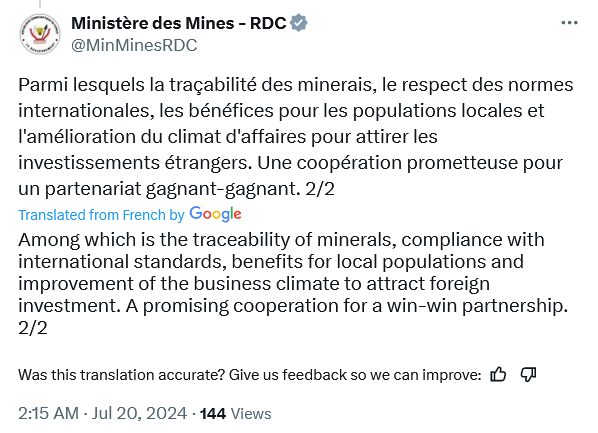This screenshot has height=433, width=598.
Task: Give the translation a thumbs down
Action: tap(528, 375)
